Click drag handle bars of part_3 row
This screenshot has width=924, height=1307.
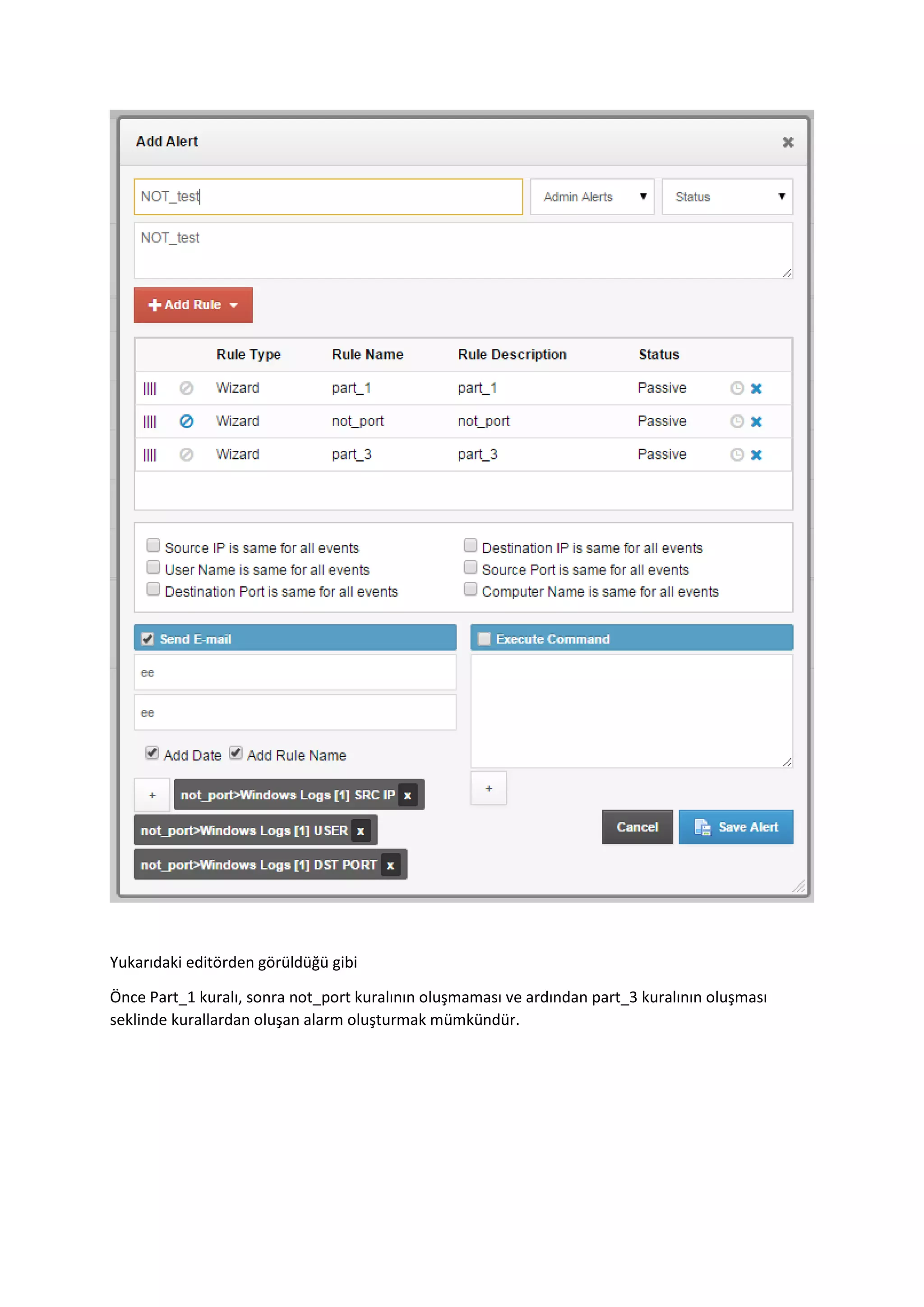[150, 455]
